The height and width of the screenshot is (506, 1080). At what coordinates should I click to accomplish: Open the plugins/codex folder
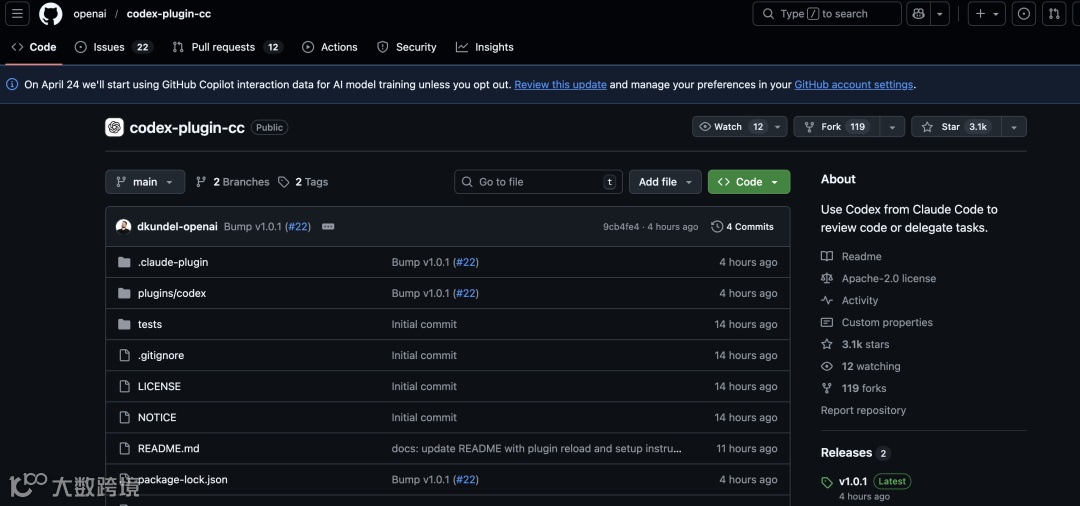tap(172, 293)
